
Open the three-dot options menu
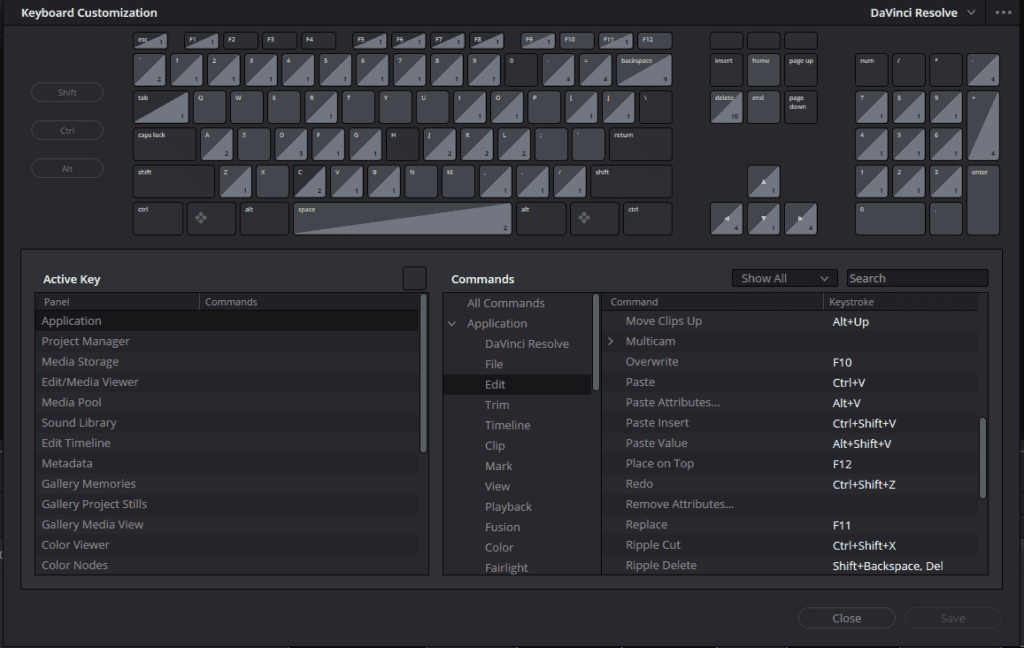tap(1003, 13)
